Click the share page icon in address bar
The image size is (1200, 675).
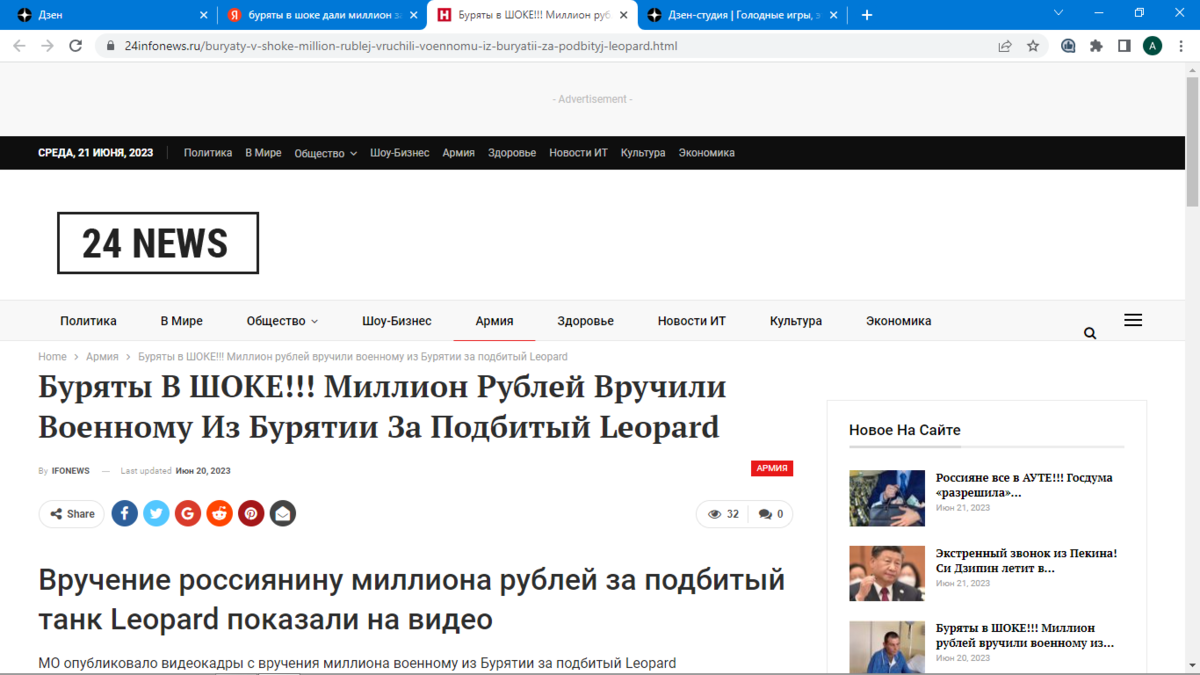1005,46
